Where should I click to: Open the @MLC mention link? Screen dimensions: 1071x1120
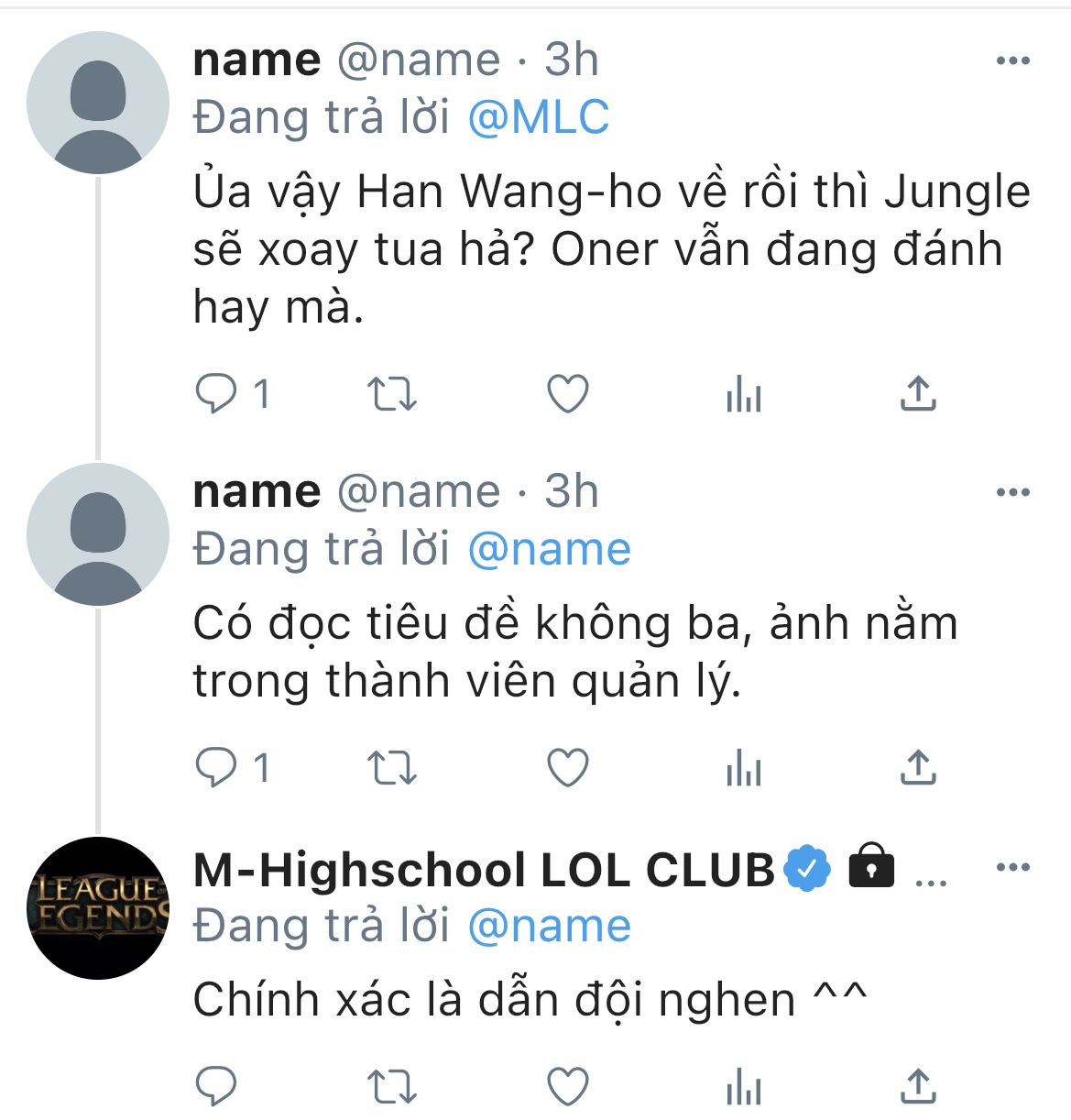(x=538, y=117)
